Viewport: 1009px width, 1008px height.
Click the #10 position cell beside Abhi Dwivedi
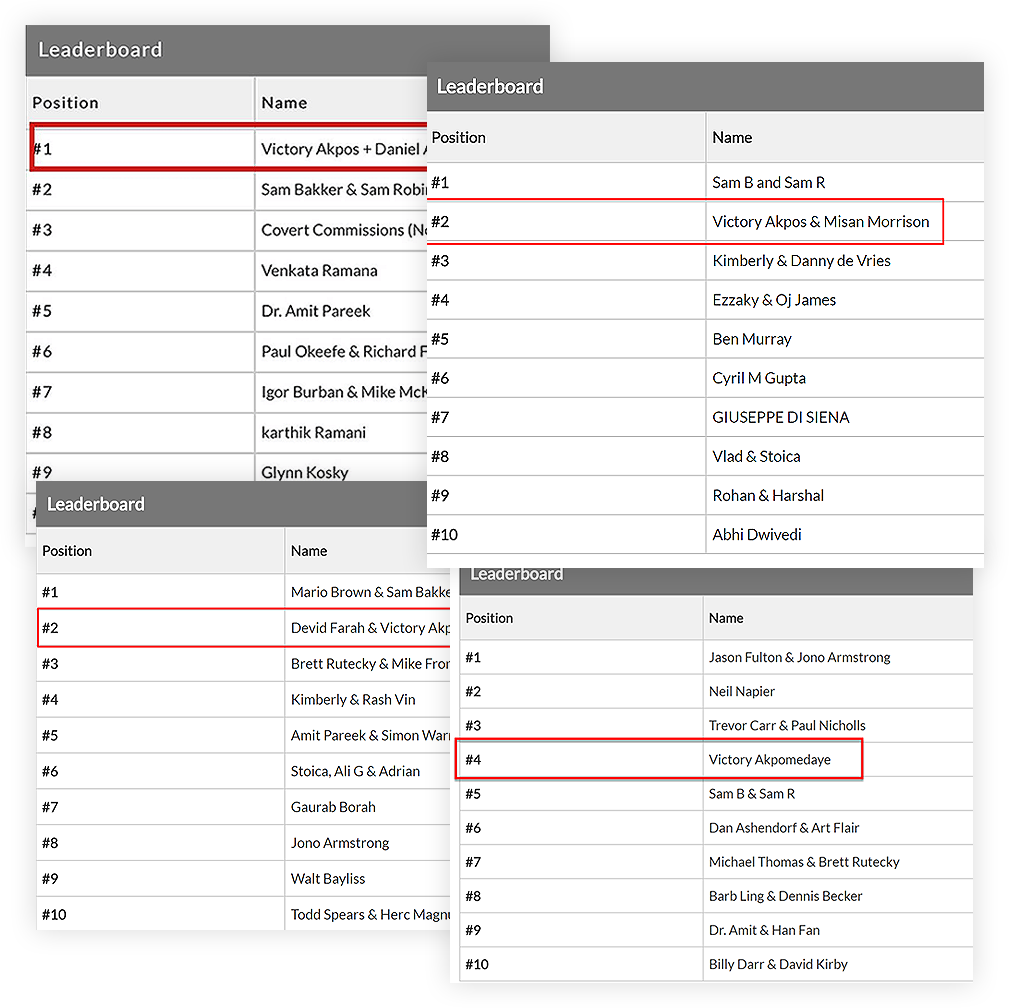pyautogui.click(x=566, y=534)
